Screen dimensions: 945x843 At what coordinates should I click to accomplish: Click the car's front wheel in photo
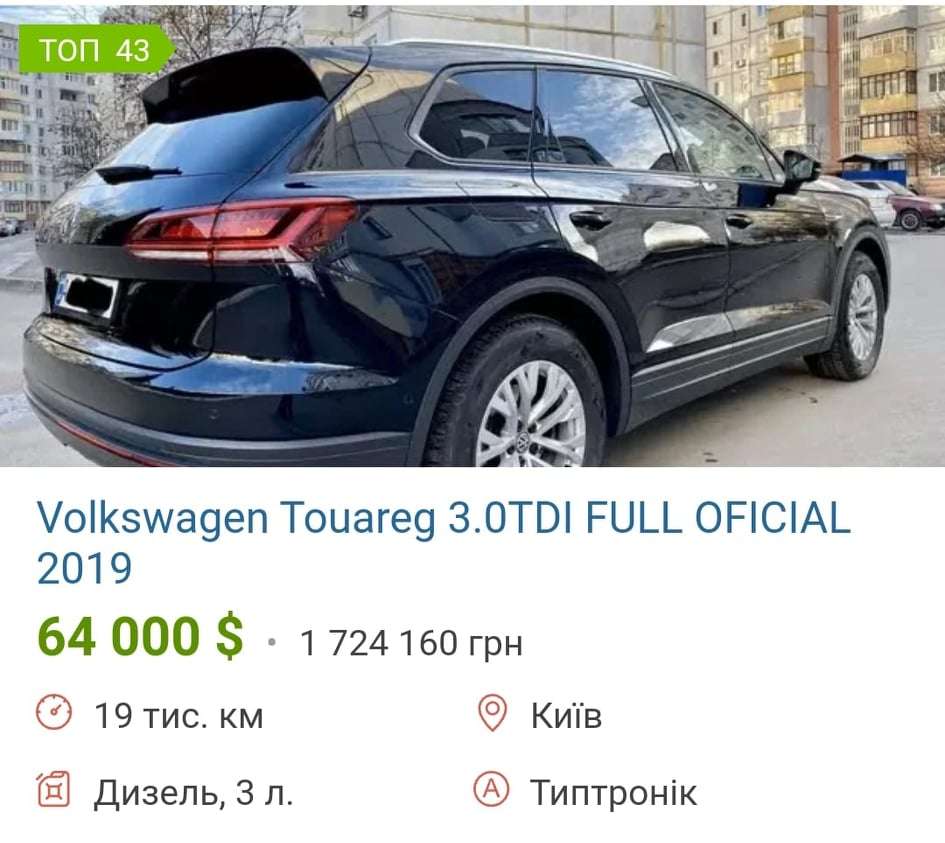point(853,316)
